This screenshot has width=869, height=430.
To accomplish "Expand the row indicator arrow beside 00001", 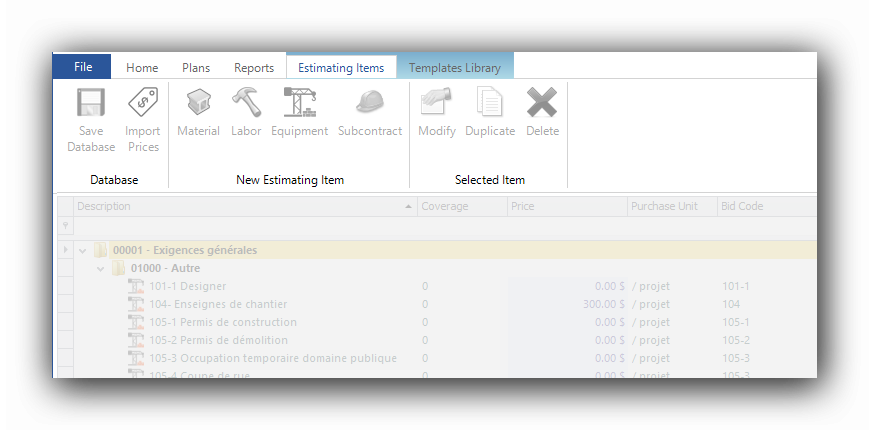I will pos(66,250).
